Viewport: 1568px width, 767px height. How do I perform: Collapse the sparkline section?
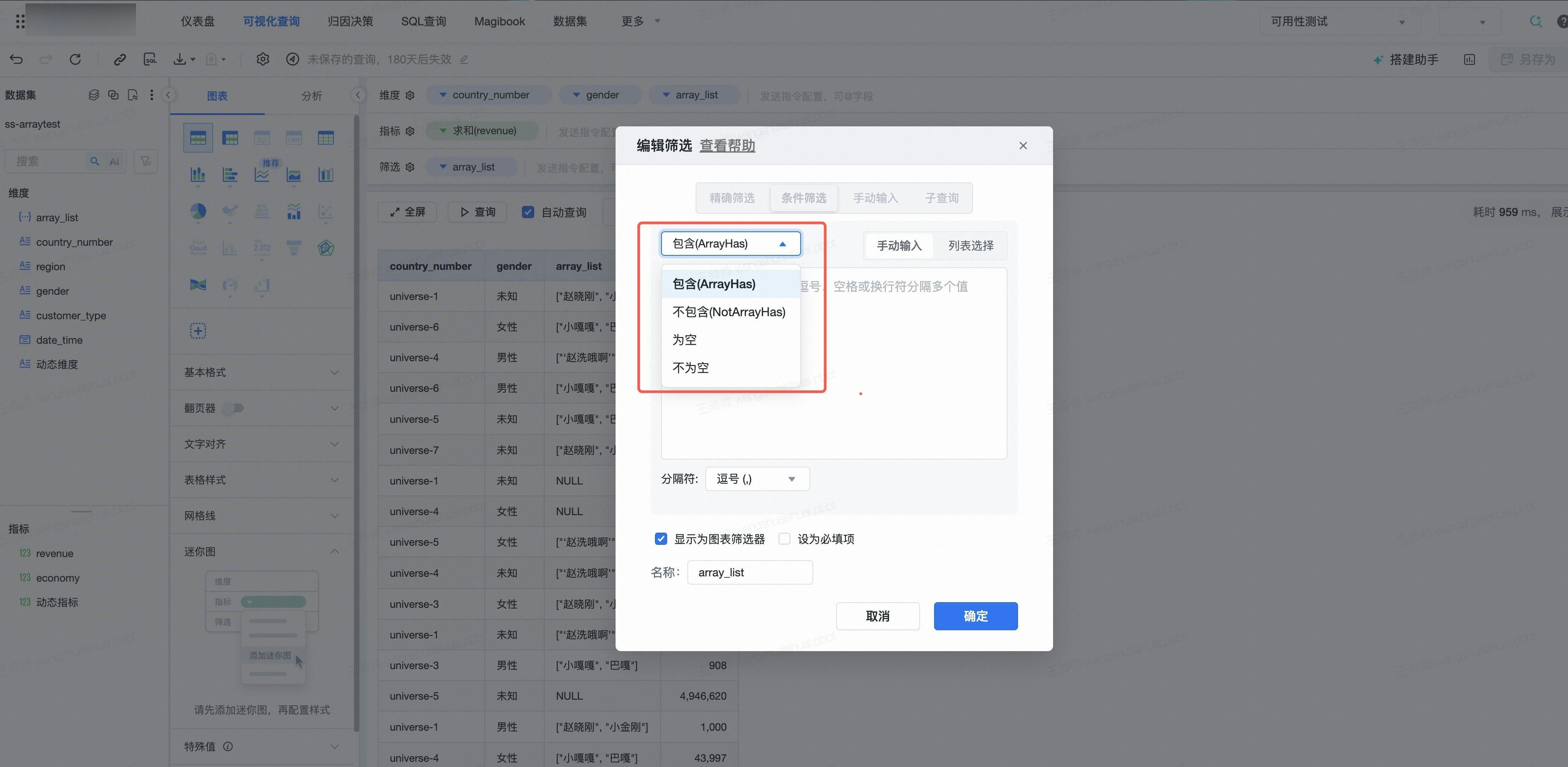[x=262, y=552]
